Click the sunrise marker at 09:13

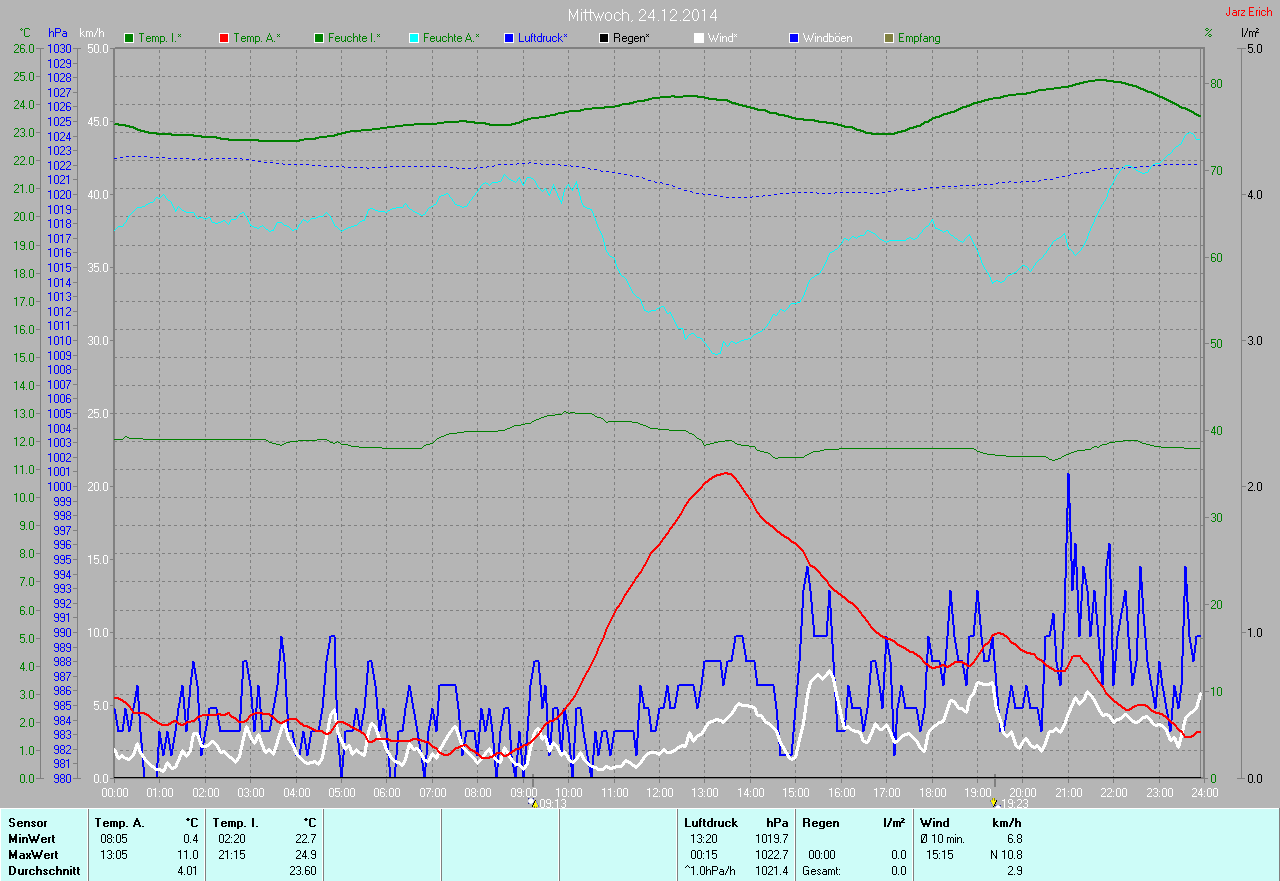tap(534, 802)
